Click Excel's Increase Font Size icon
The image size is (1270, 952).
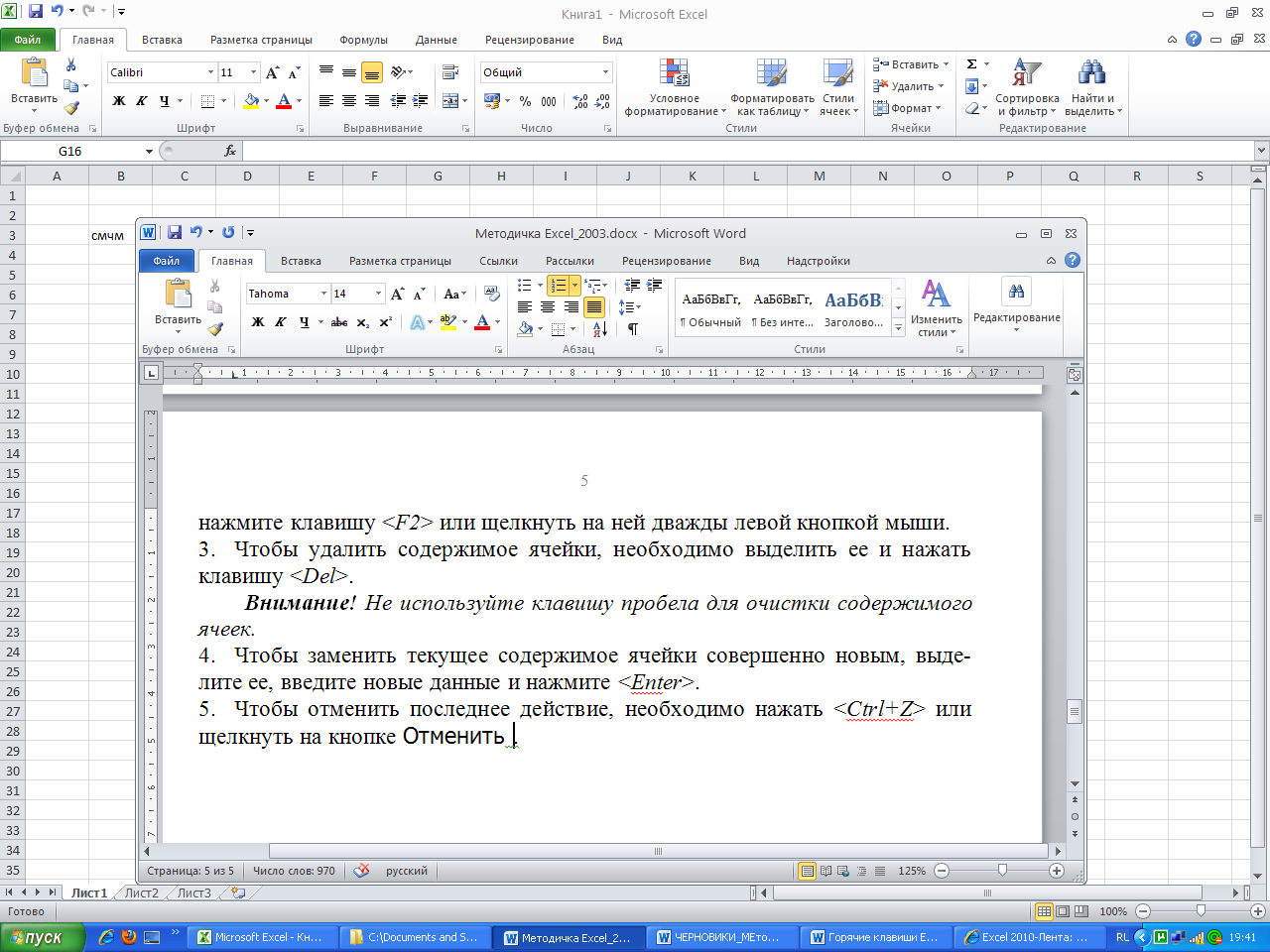pyautogui.click(x=273, y=72)
